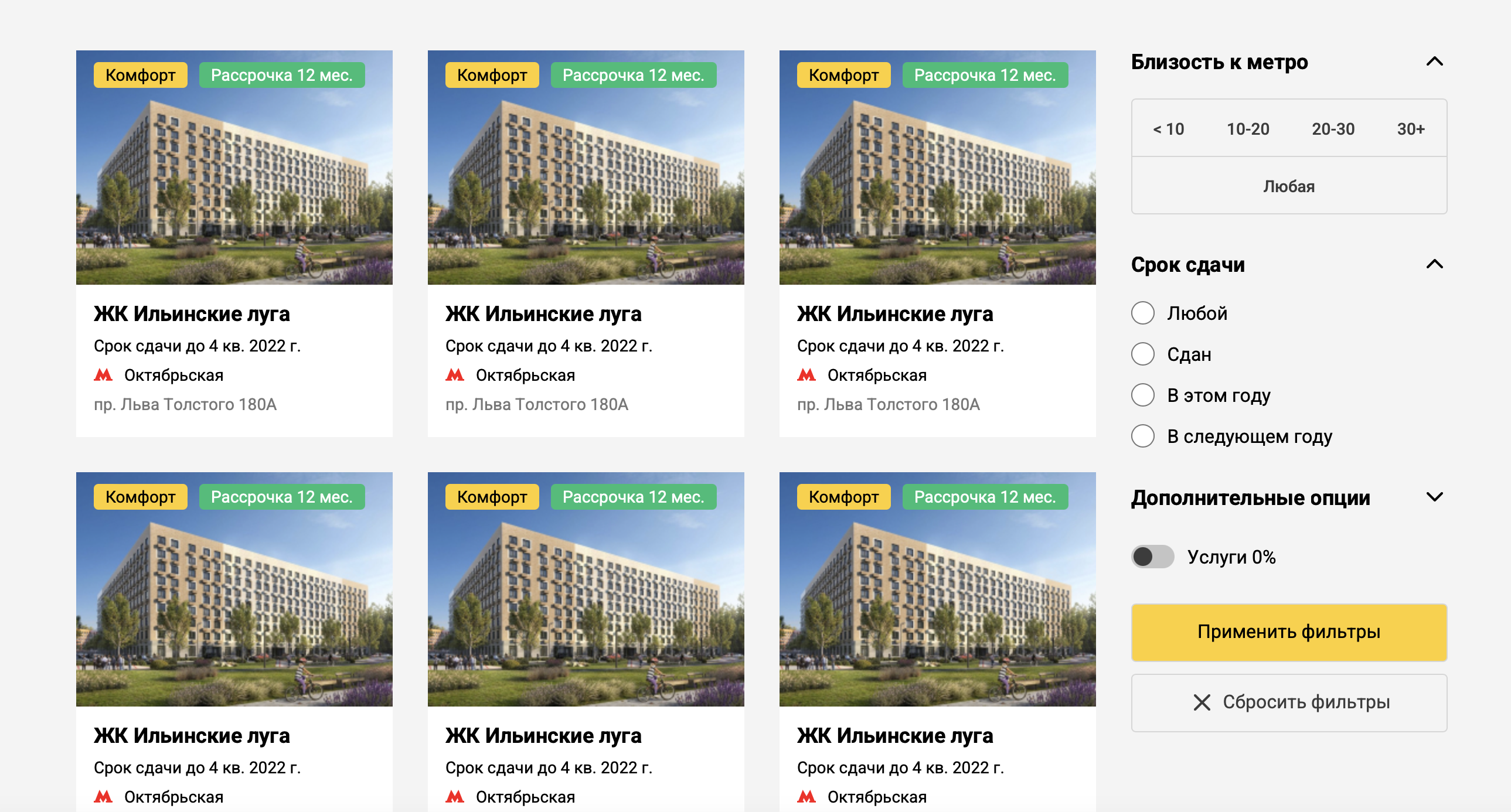Click the metro icon on the top-middle card
The width and height of the screenshot is (1511, 812).
455,374
